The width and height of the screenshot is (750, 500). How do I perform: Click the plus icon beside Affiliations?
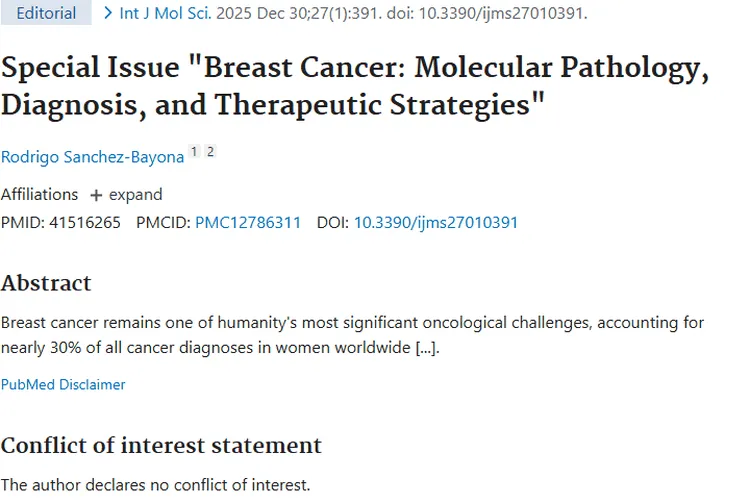coord(96,195)
